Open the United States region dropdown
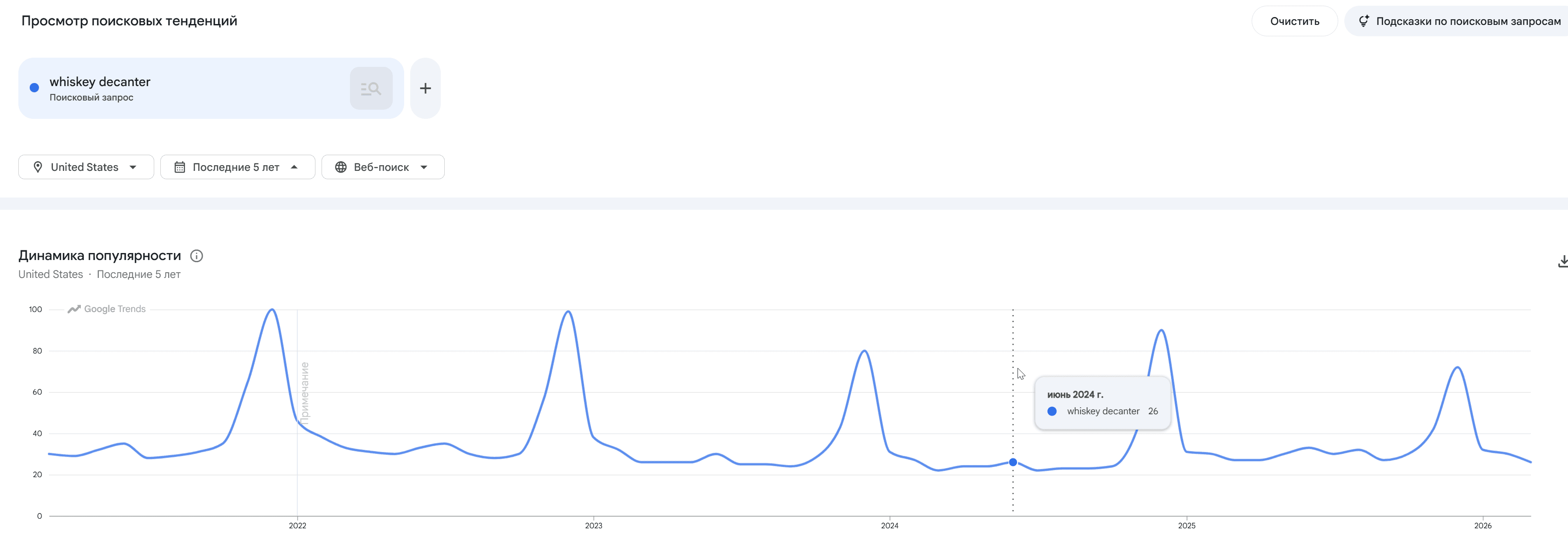The image size is (1568, 541). click(x=86, y=166)
